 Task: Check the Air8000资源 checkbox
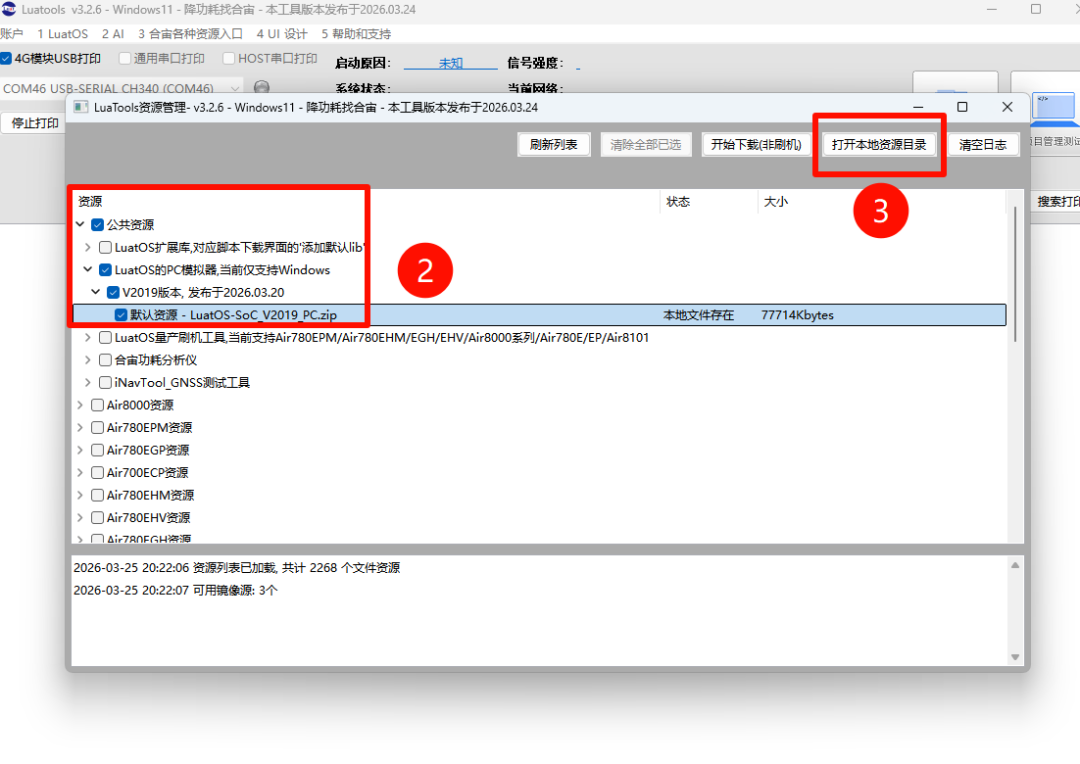97,405
